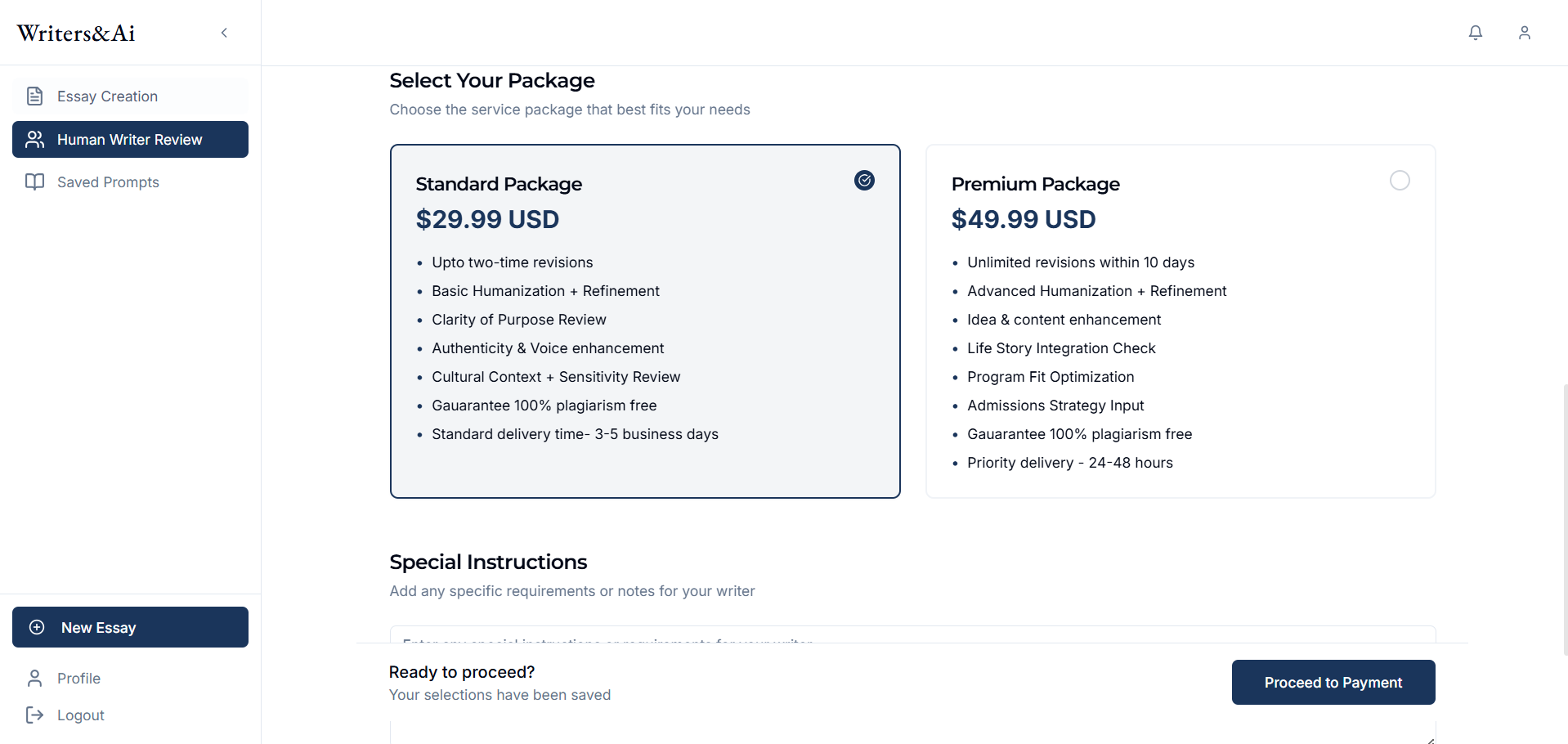
Task: Click the Profile person icon in sidebar
Action: click(34, 678)
